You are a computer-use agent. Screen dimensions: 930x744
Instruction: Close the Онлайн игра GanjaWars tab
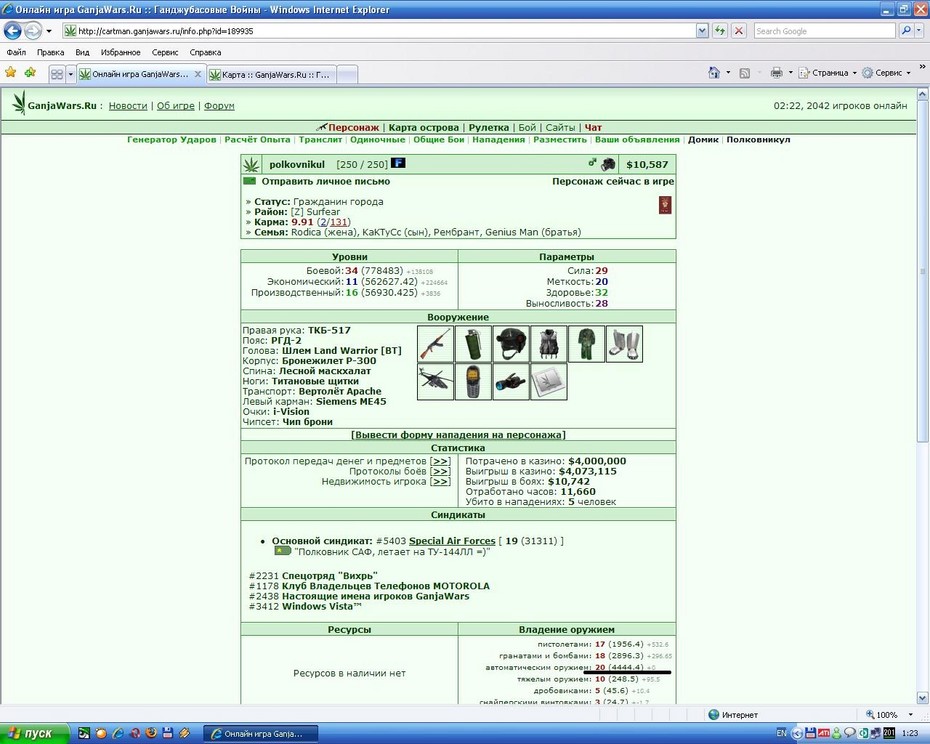pos(198,74)
